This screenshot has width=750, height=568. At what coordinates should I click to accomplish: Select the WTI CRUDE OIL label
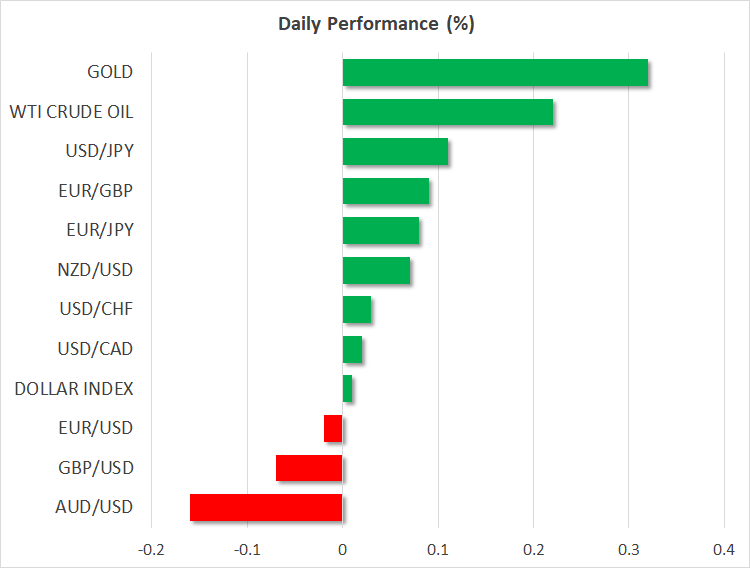click(x=72, y=112)
